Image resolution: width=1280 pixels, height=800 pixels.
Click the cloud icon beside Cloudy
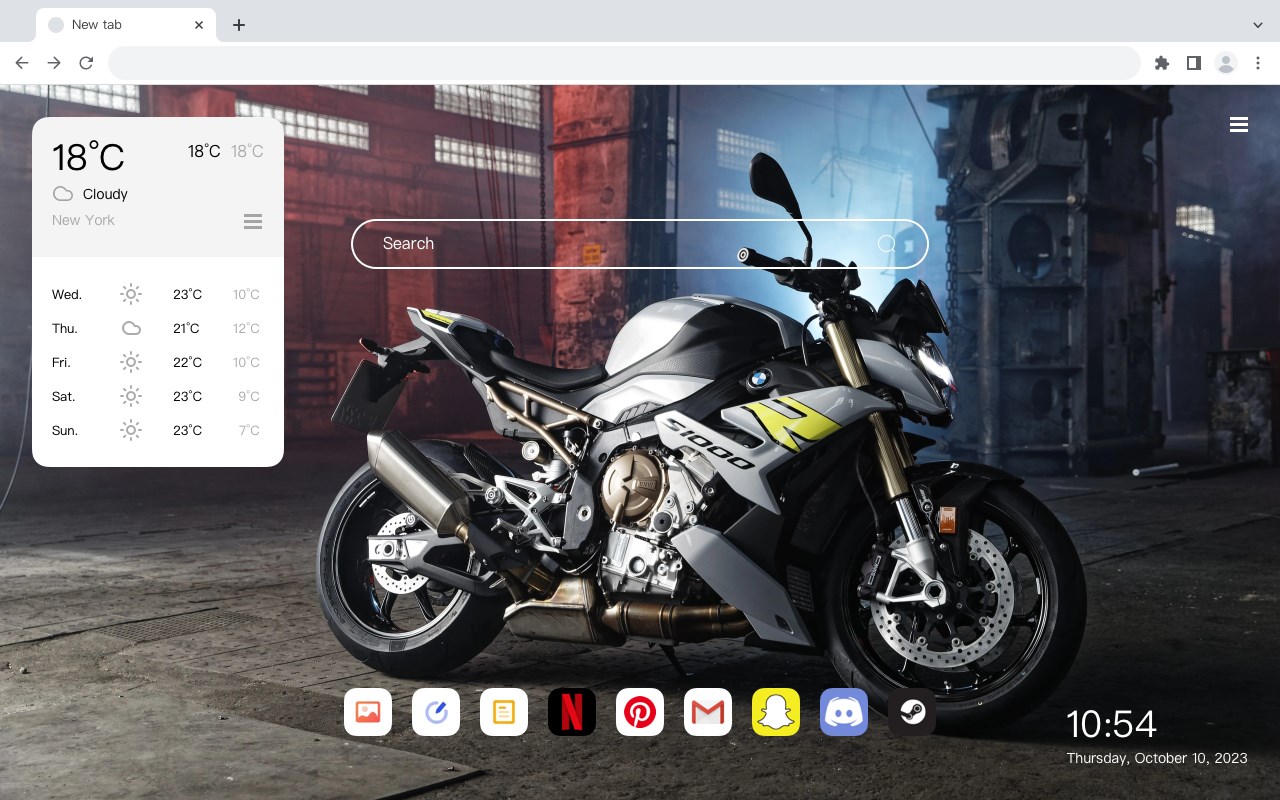[63, 194]
